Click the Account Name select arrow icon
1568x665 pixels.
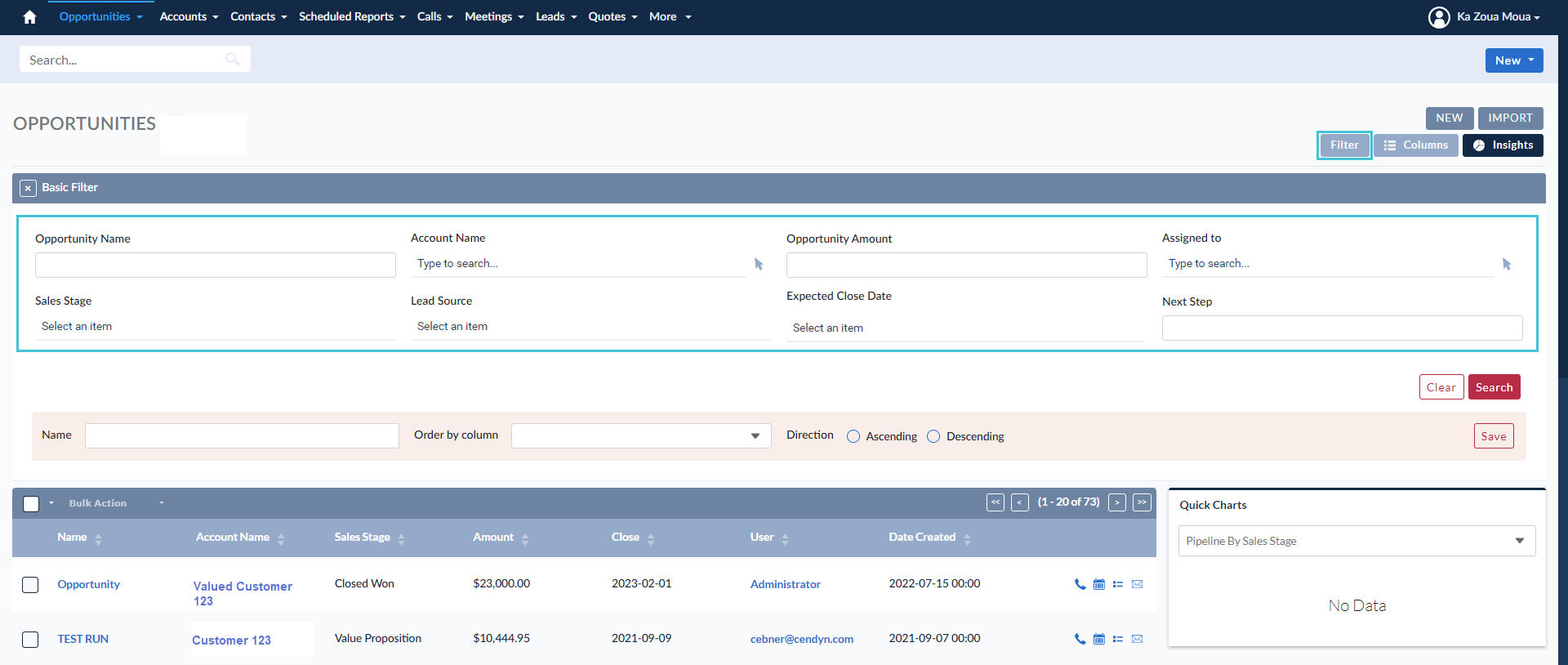[759, 264]
